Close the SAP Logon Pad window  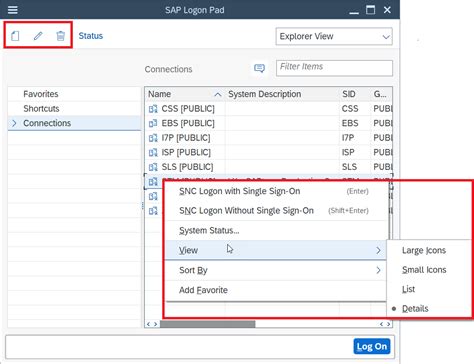click(x=387, y=10)
